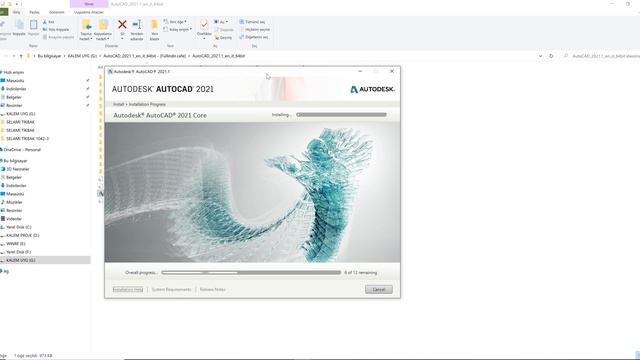Open the Uygulama Araçları tab

pyautogui.click(x=89, y=12)
